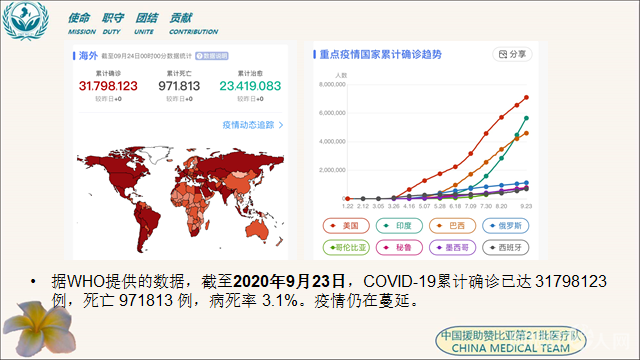Viewport: 640px width, 360px height.
Task: Click the 数据说明 info badge
Action: pyautogui.click(x=212, y=56)
